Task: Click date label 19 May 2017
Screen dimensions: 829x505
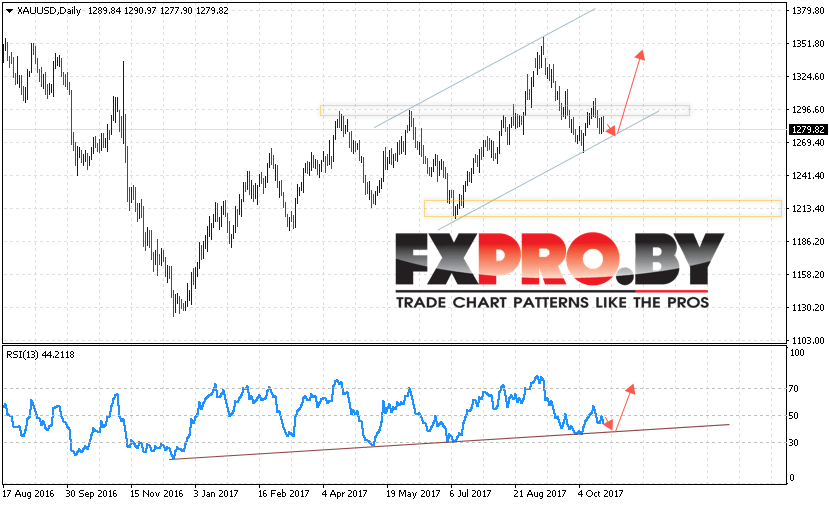Action: (x=413, y=494)
